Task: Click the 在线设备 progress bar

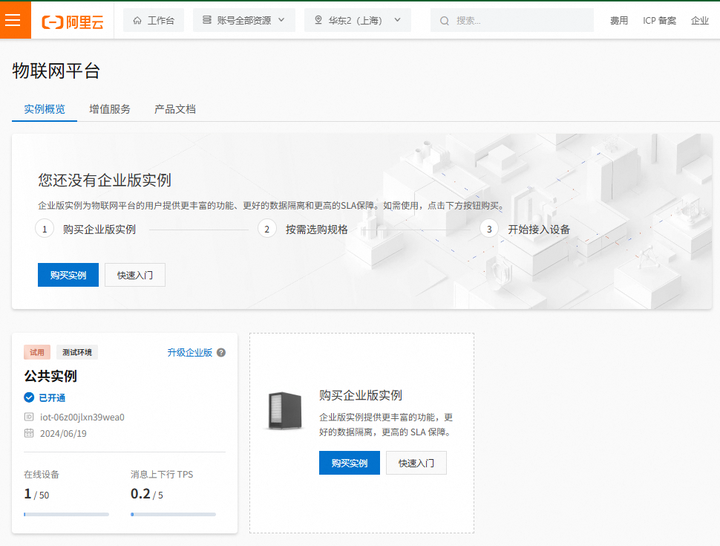Action: coord(66,514)
